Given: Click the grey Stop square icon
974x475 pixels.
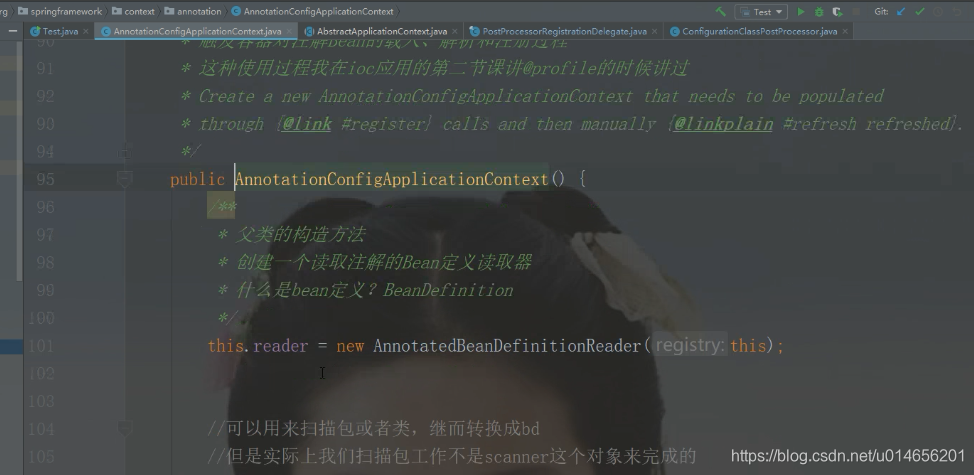Looking at the screenshot, I should [x=856, y=12].
